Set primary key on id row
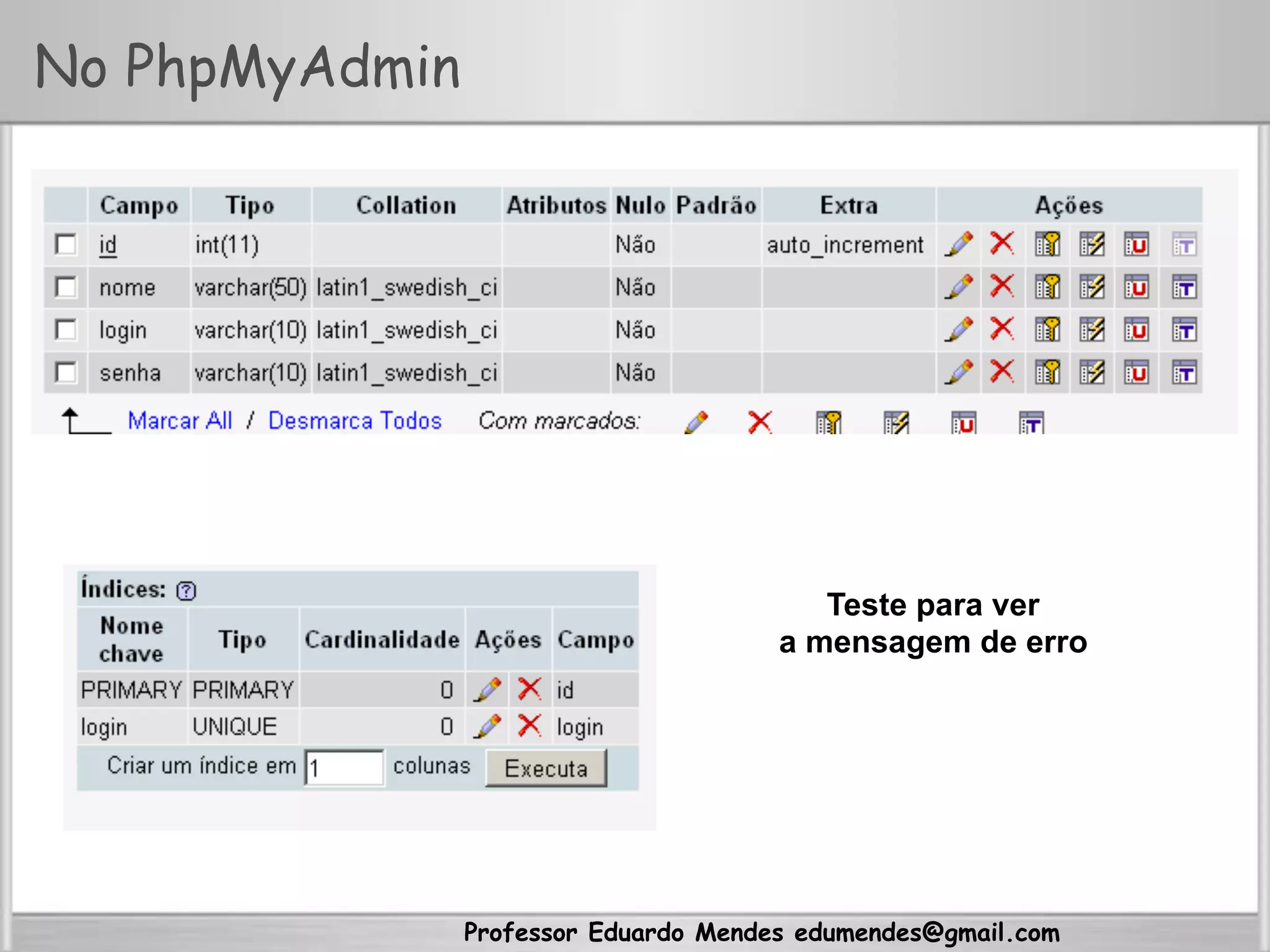Image resolution: width=1270 pixels, height=952 pixels. coord(1047,244)
